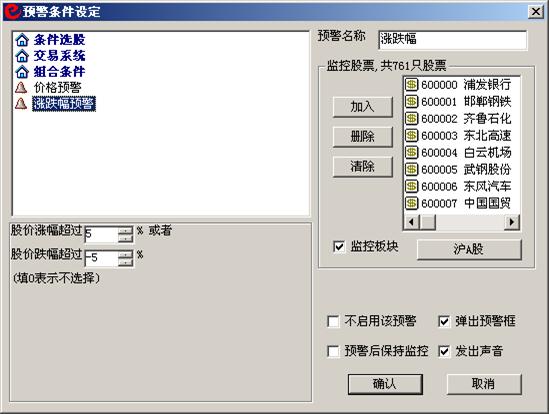Image resolution: width=549 pixels, height=414 pixels.
Task: Open the 沪A股 sector button
Action: tap(469, 249)
